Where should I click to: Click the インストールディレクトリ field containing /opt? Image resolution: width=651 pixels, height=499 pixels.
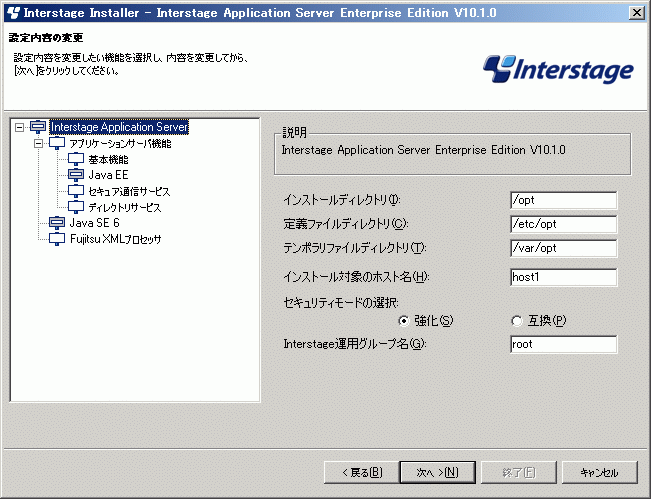tap(563, 200)
